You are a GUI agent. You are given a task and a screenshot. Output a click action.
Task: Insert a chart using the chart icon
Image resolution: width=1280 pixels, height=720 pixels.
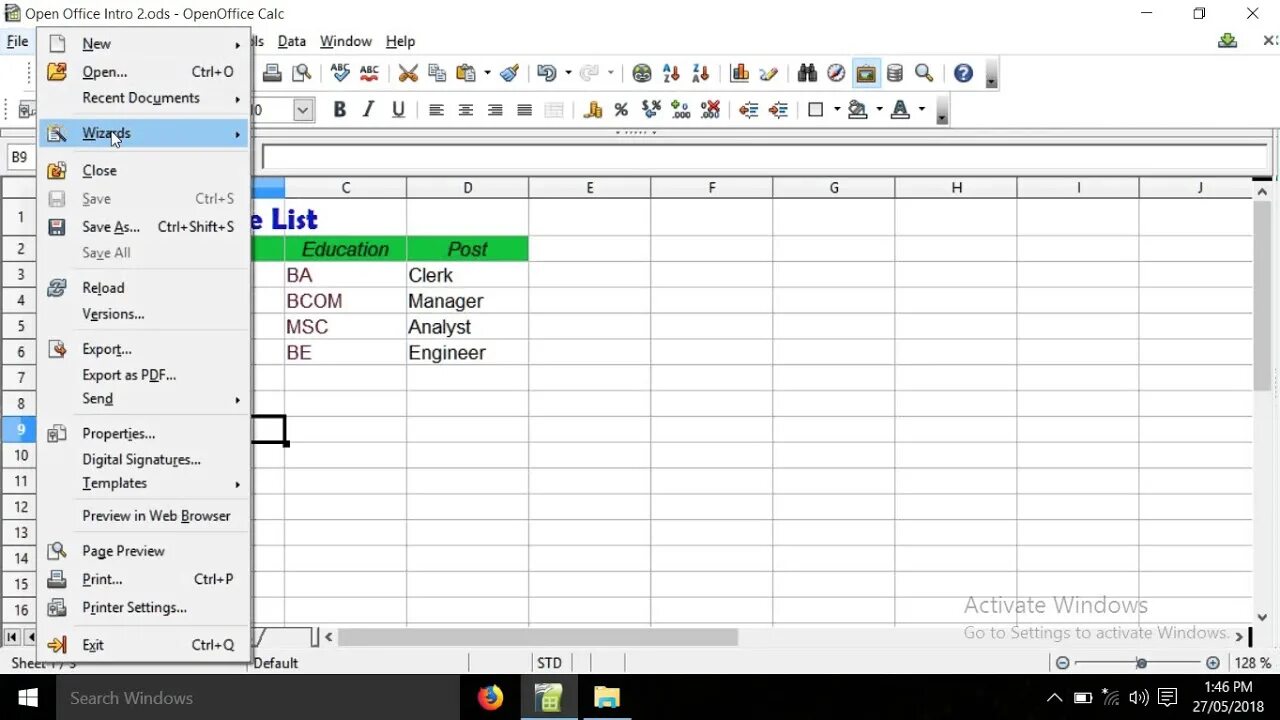point(740,73)
